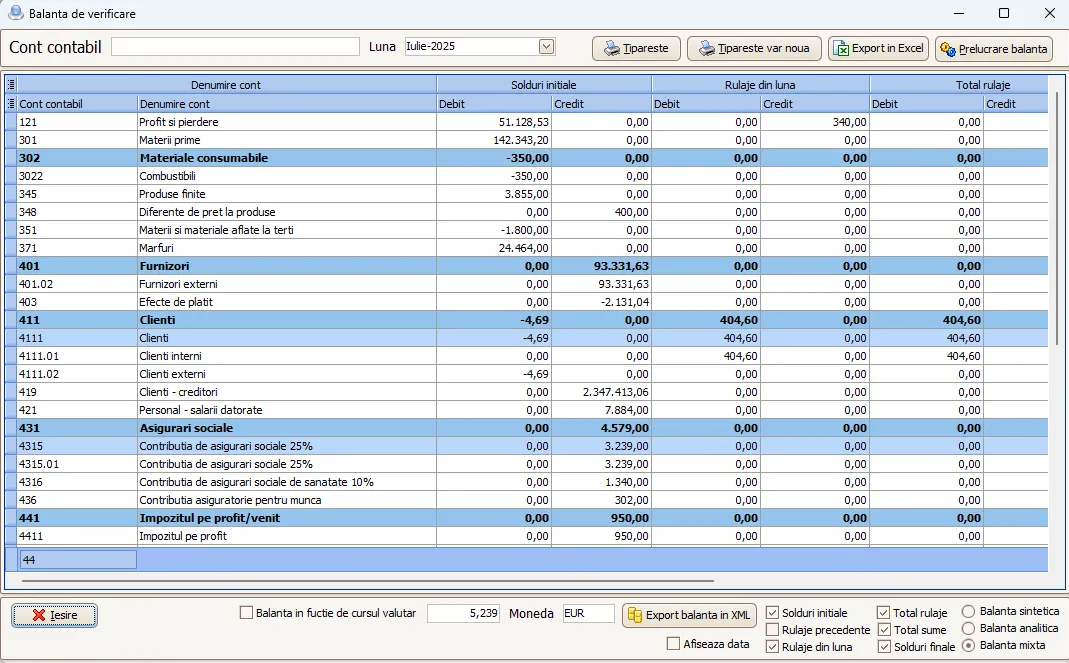Click the value 51.128,53
The image size is (1069, 663).
pos(524,122)
